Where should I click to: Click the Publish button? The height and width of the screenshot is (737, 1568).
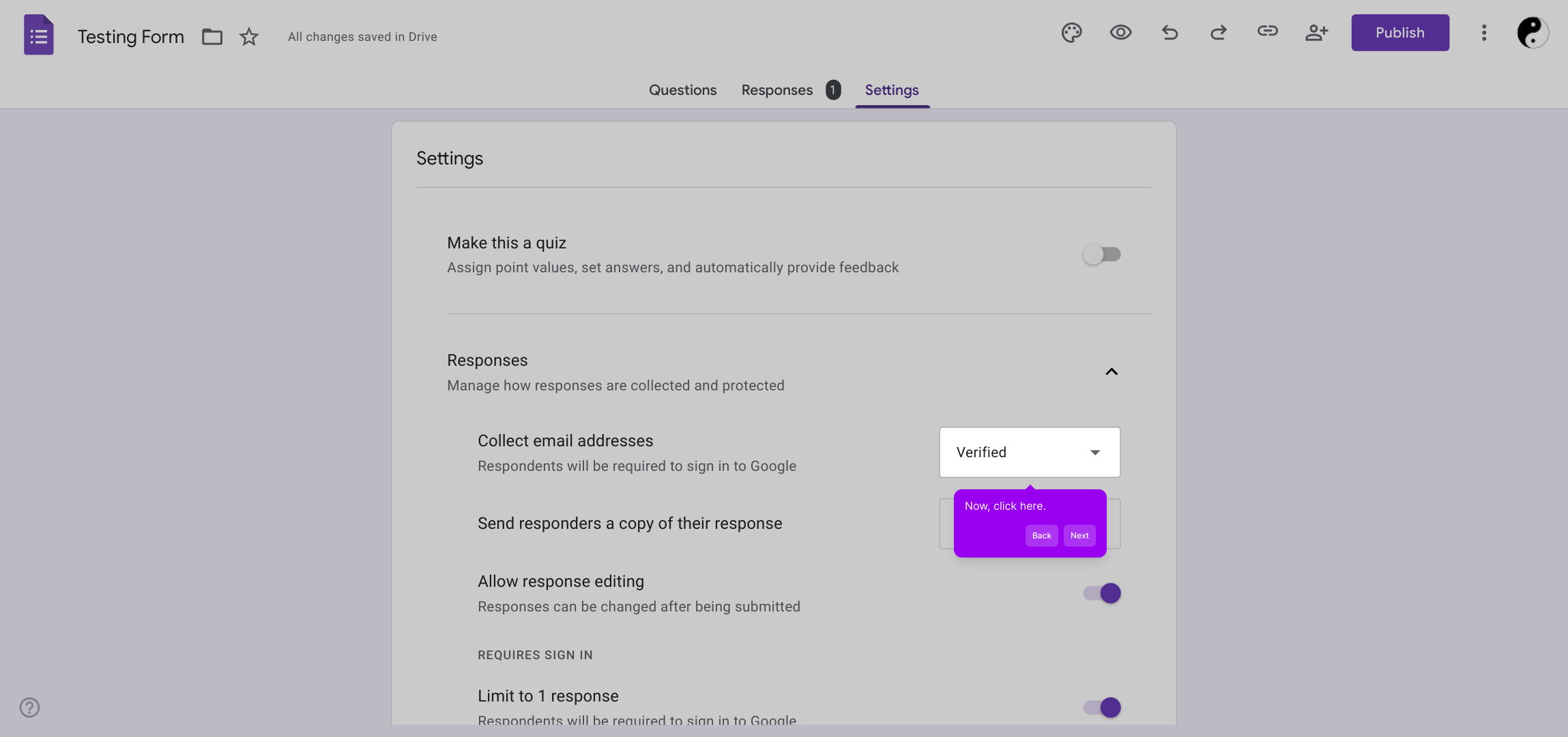pos(1400,33)
